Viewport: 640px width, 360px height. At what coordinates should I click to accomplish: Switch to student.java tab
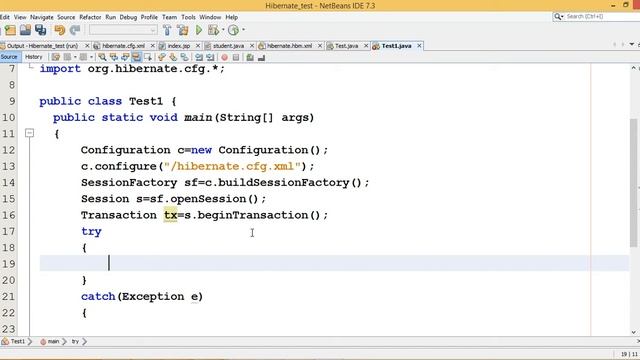click(228, 46)
